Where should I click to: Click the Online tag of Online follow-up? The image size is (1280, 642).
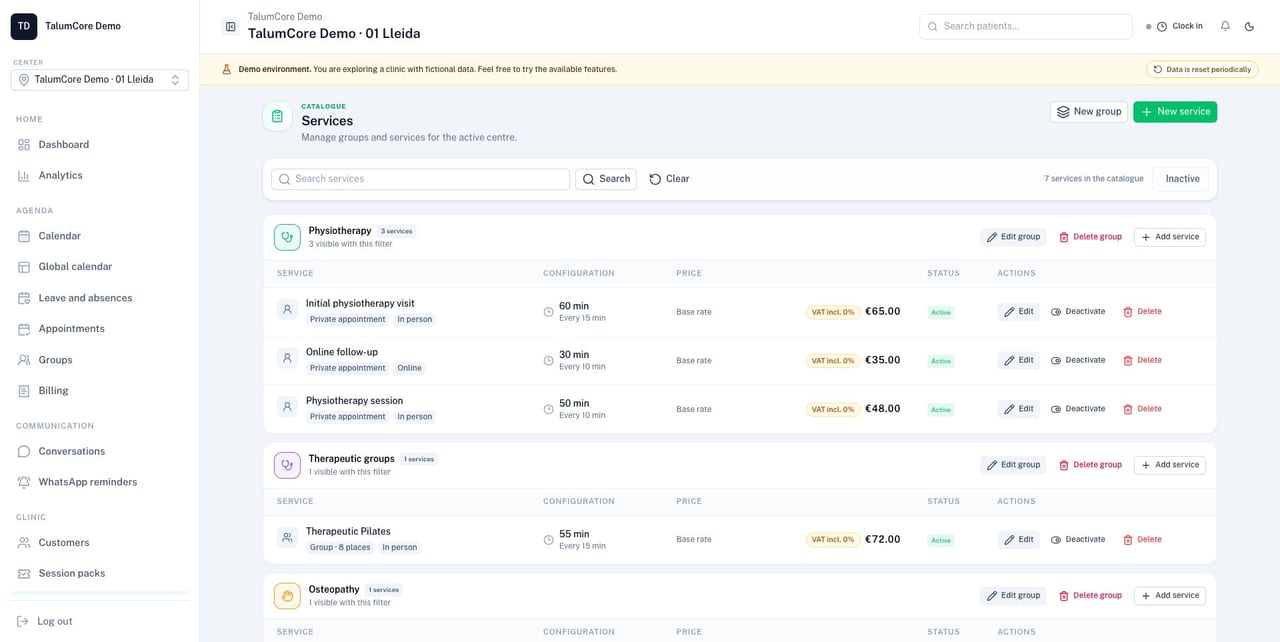[410, 368]
